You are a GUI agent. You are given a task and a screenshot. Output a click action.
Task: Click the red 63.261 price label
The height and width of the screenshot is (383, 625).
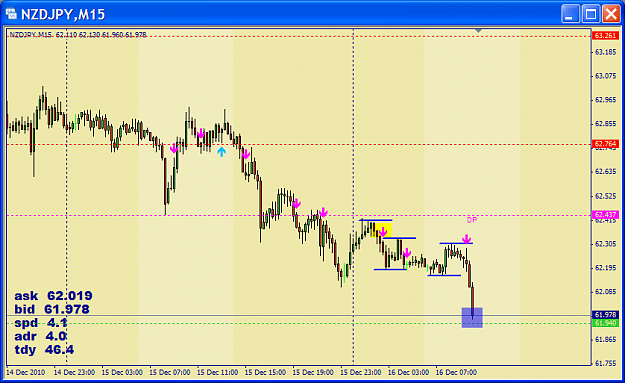[605, 35]
